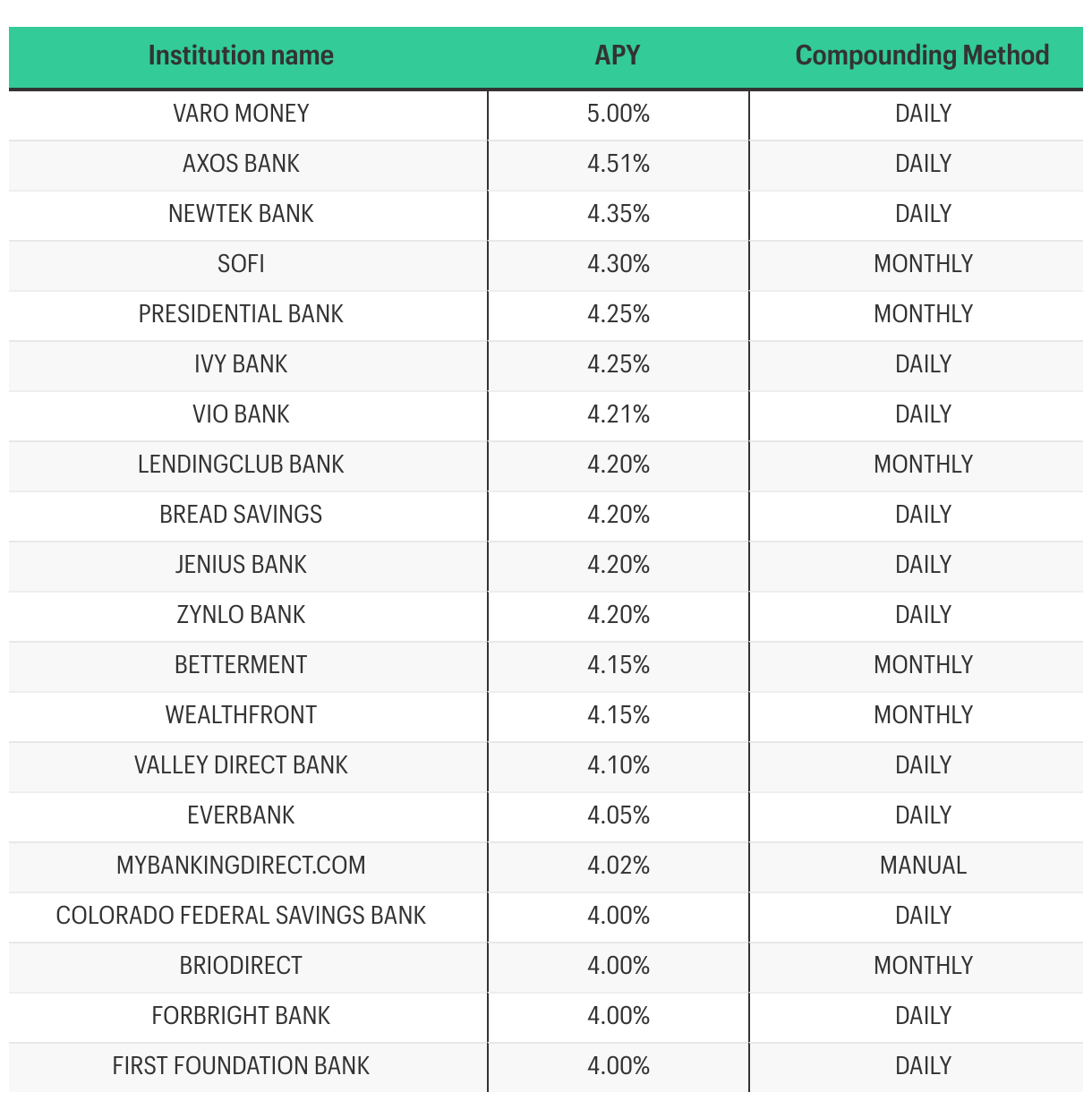Click the WEALTHFRONT entry
This screenshot has width=1092, height=1101.
(x=241, y=715)
